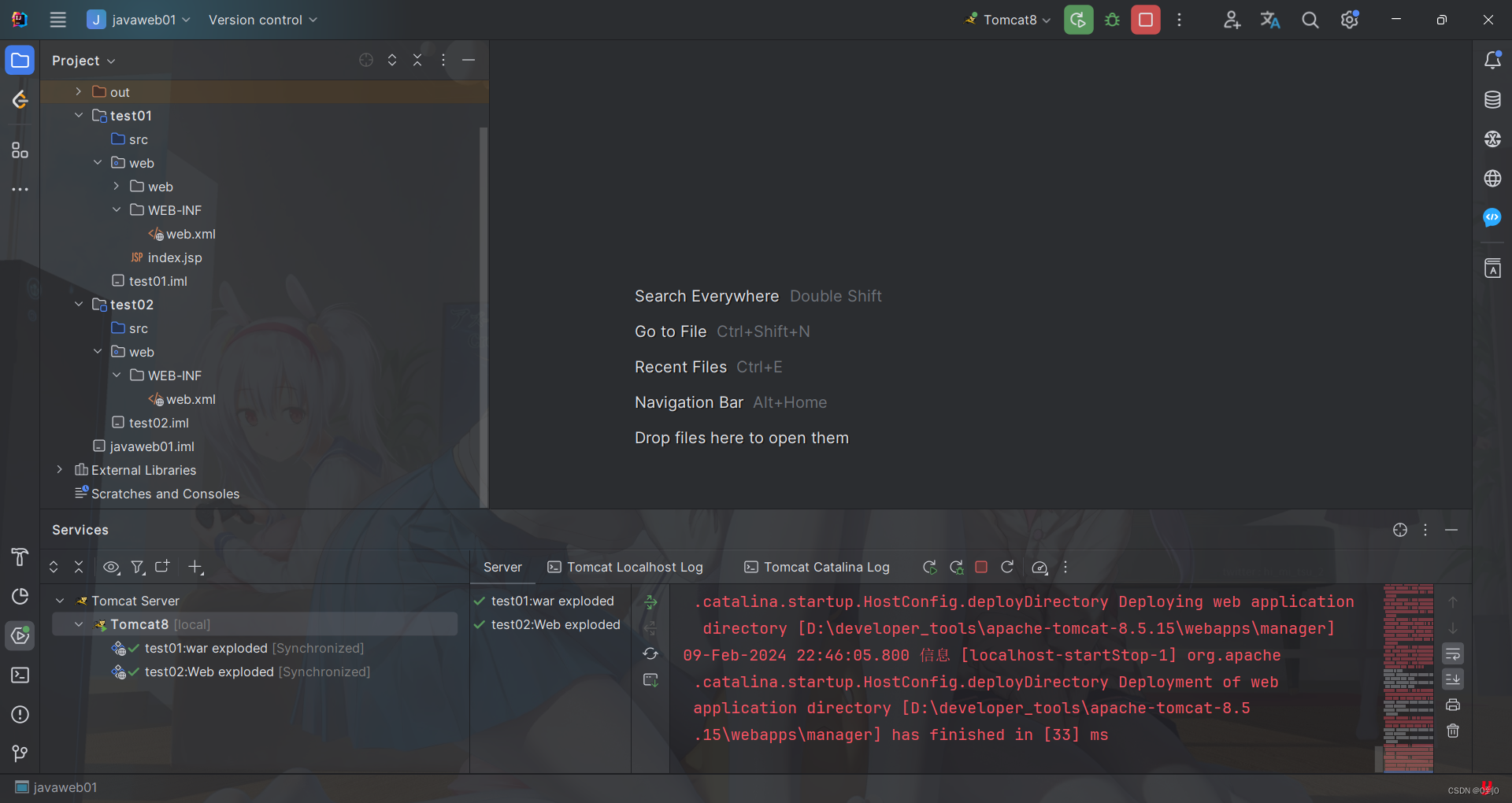Redeploy via Services toolbar rerun icon
The width and height of the screenshot is (1512, 803).
930,567
